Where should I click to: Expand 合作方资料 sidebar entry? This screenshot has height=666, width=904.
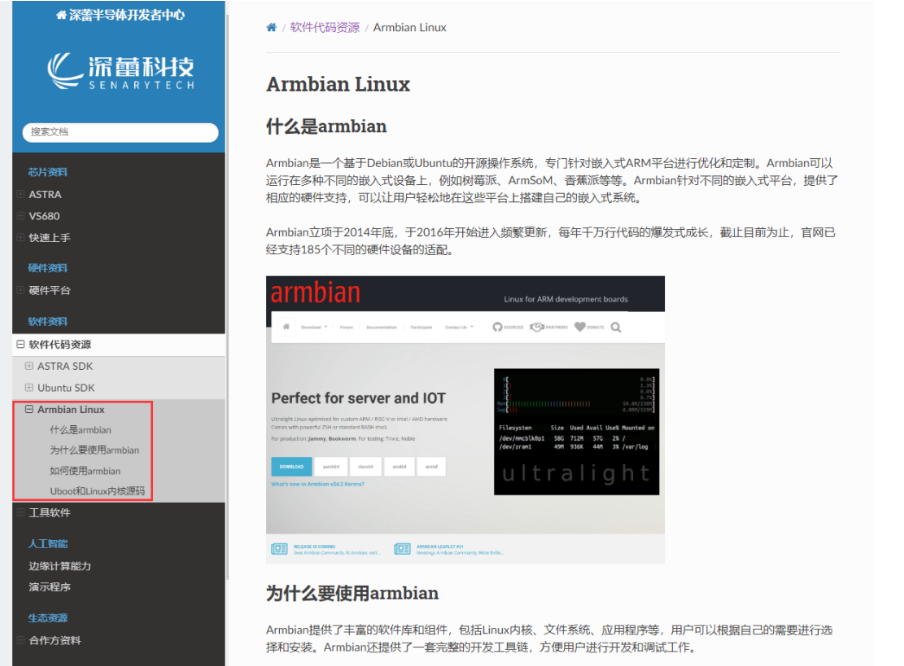coord(21,640)
